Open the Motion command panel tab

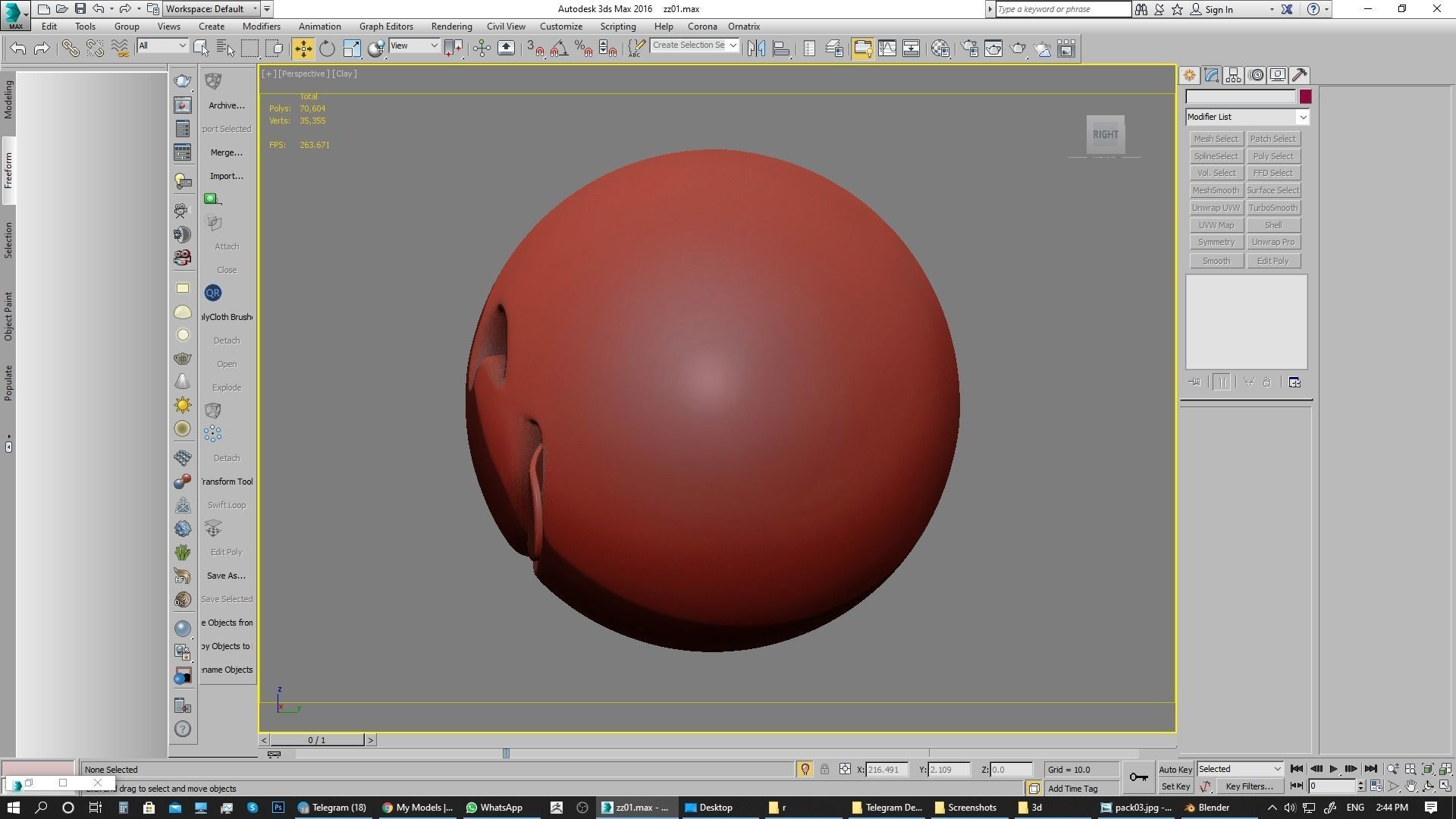tap(1257, 75)
